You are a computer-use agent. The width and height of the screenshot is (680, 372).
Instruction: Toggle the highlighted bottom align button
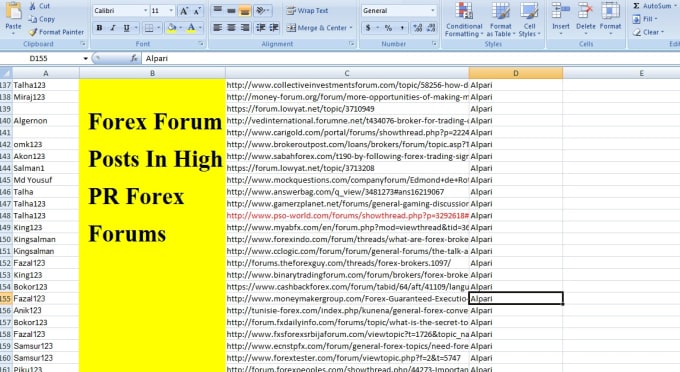245,10
